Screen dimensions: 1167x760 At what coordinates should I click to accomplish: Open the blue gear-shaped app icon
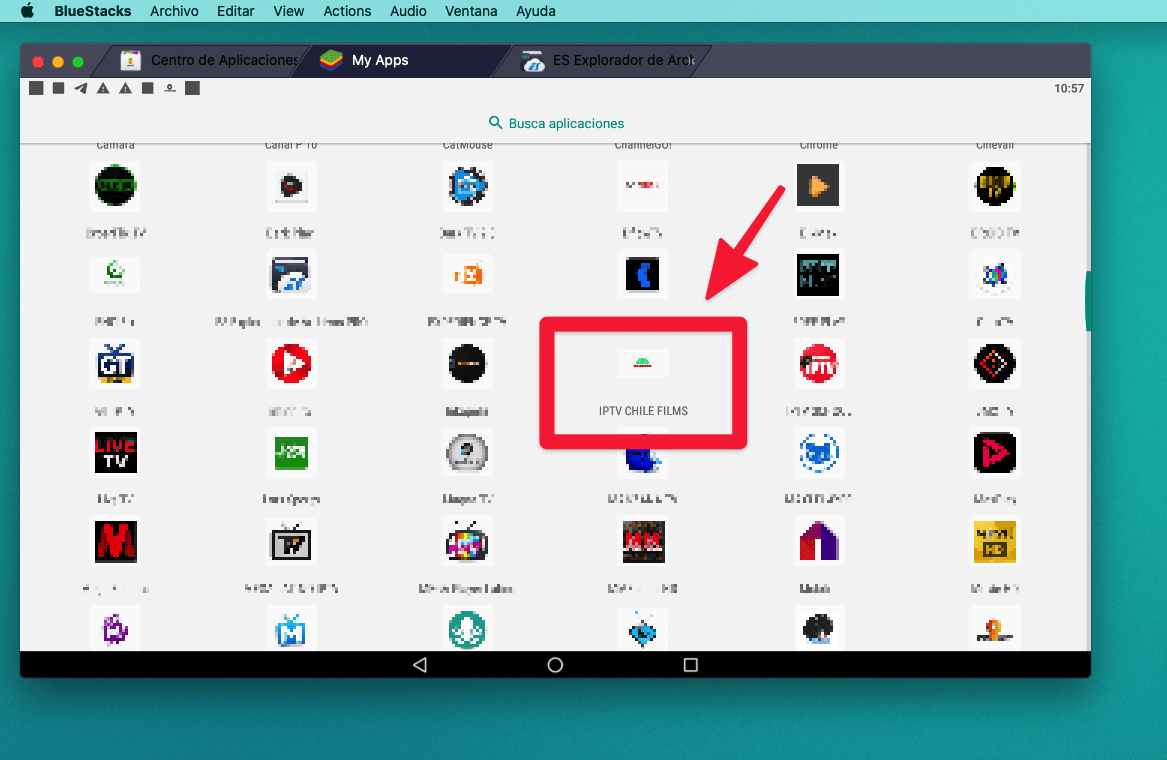(467, 185)
